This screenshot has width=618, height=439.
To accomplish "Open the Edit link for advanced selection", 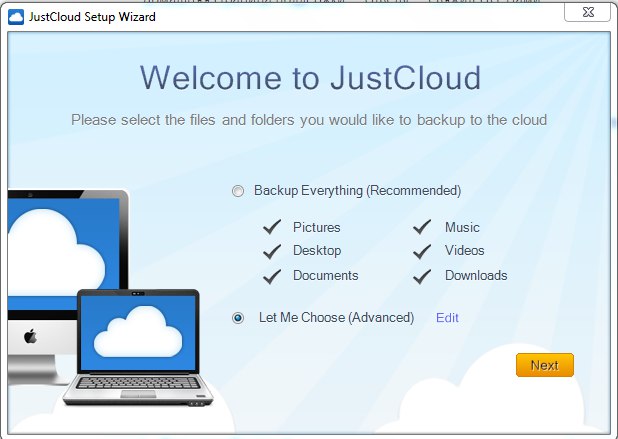I will tap(447, 318).
